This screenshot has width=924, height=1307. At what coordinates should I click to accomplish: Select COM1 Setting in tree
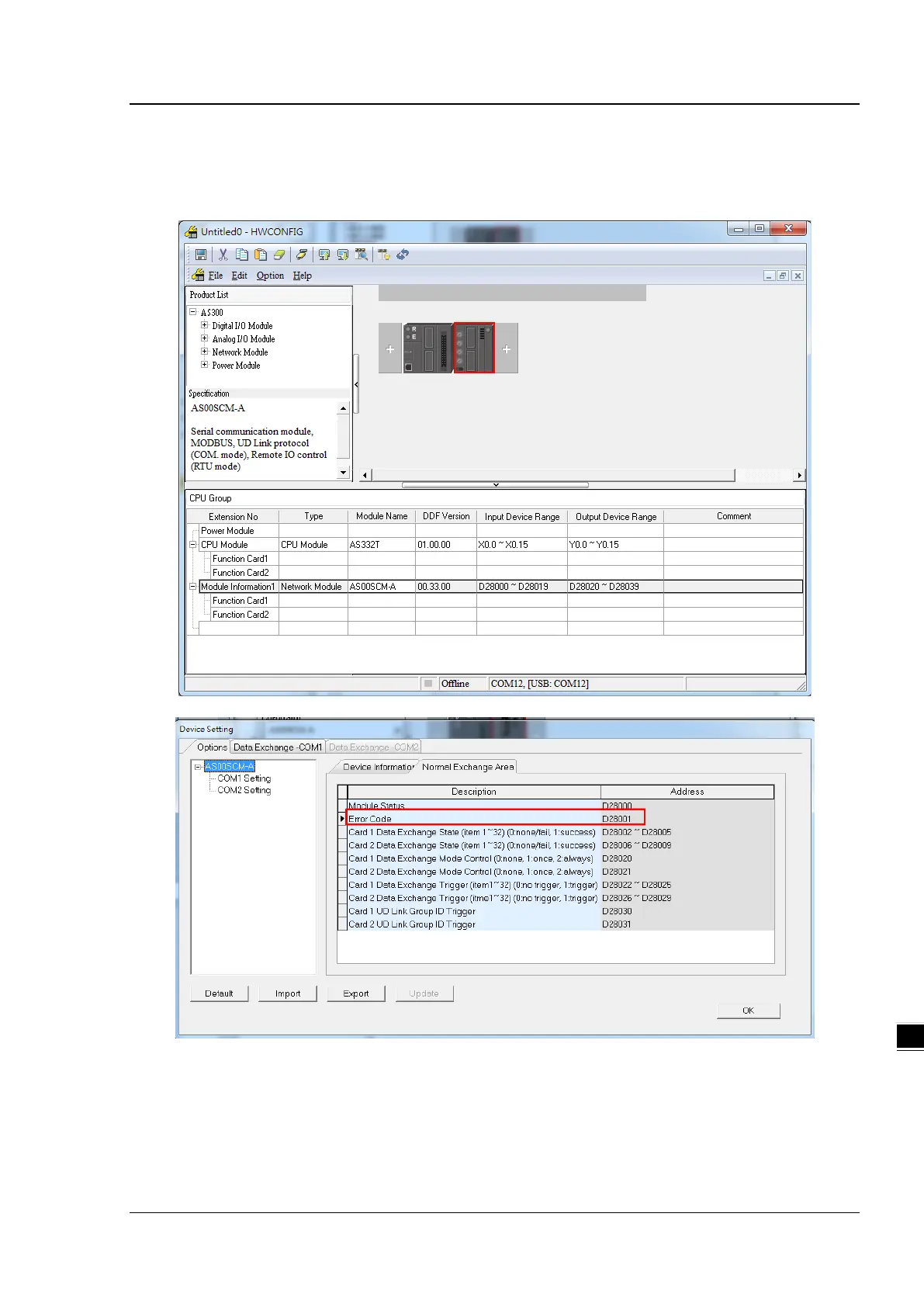(x=244, y=778)
